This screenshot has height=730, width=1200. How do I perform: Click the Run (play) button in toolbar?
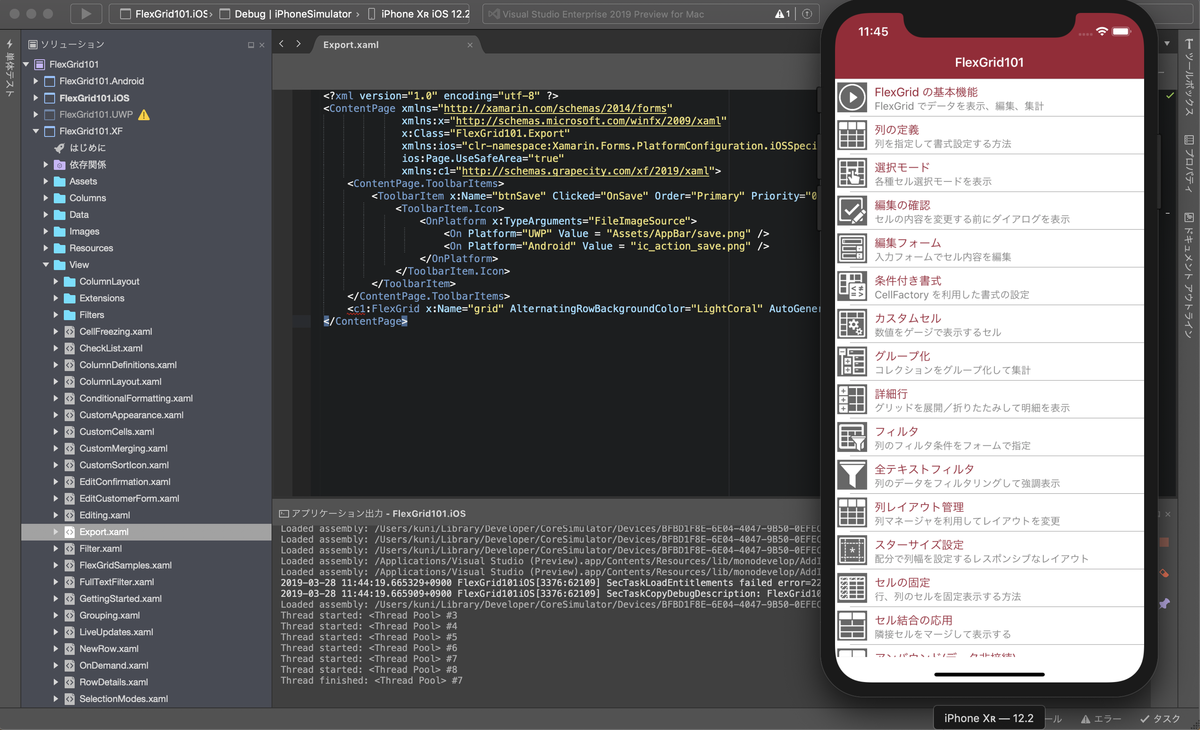(x=86, y=14)
